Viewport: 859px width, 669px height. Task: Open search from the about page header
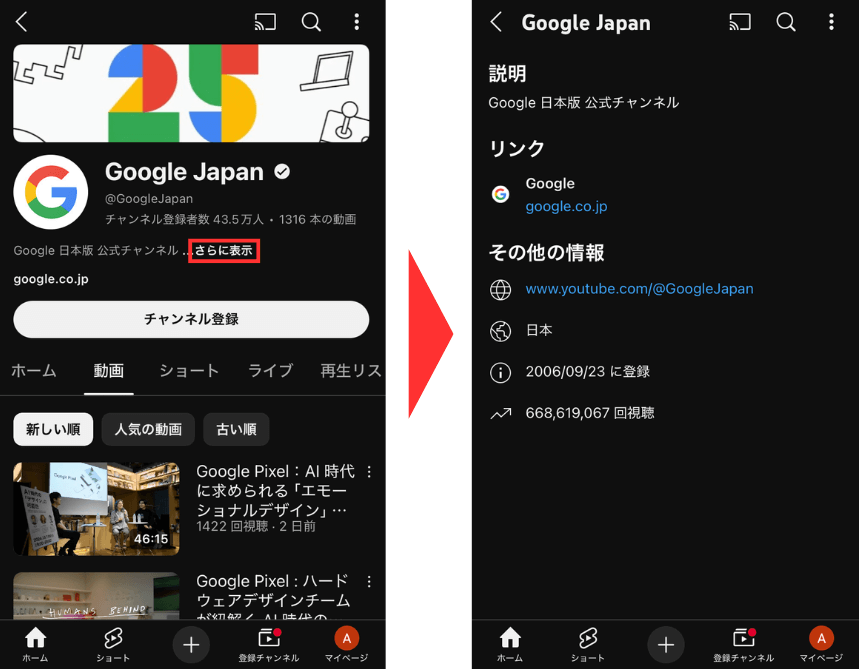[786, 22]
